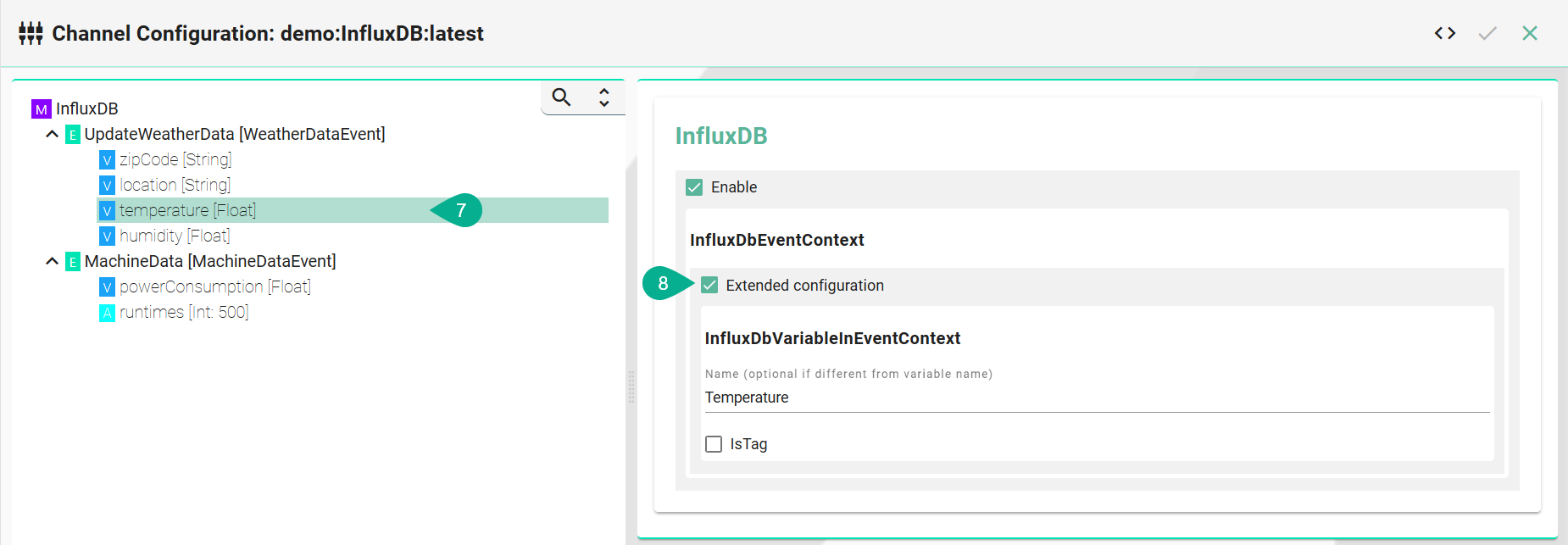Click the checkmark apply icon in header
Image resolution: width=1568 pixels, height=545 pixels.
pyautogui.click(x=1487, y=33)
